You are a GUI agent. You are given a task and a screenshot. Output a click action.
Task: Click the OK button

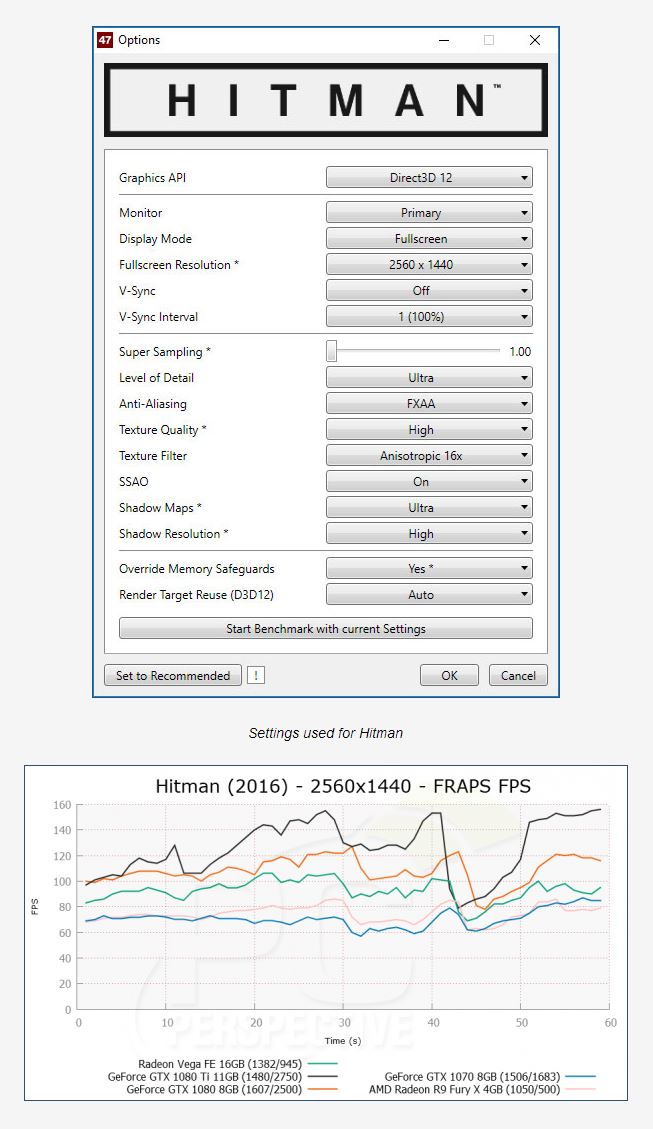[x=449, y=675]
